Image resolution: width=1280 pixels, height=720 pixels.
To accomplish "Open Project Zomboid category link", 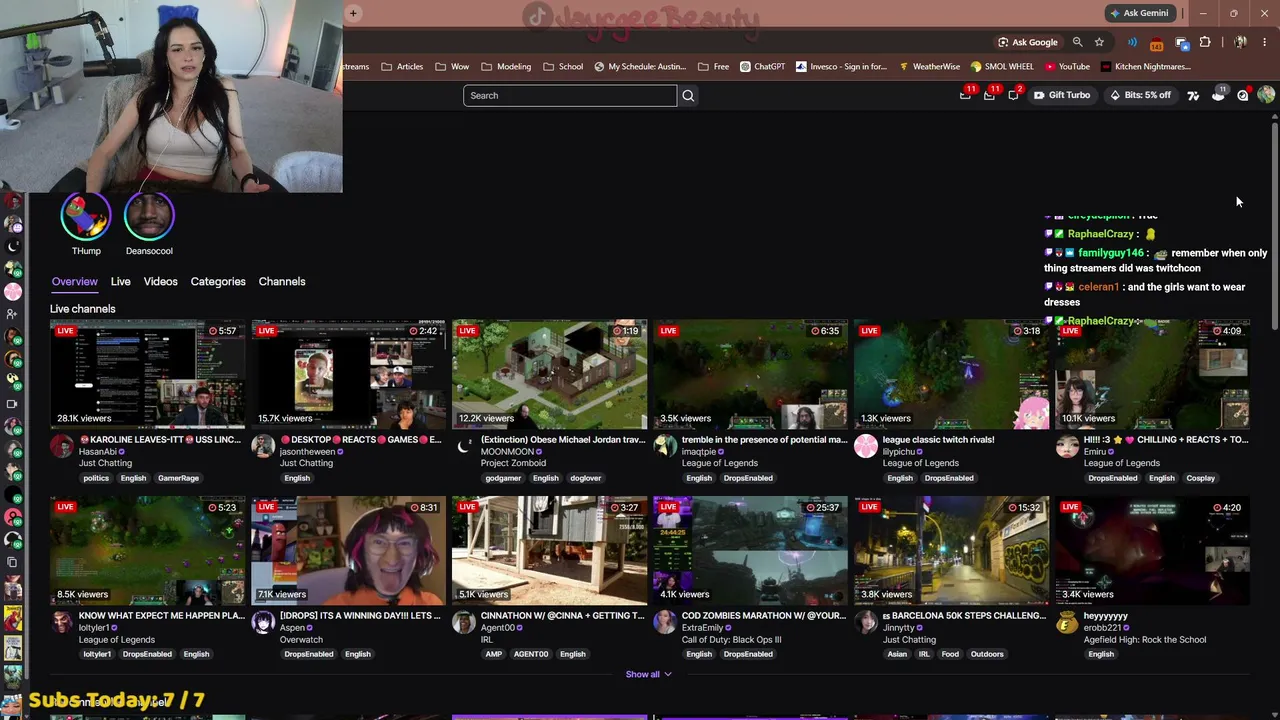I will 513,463.
